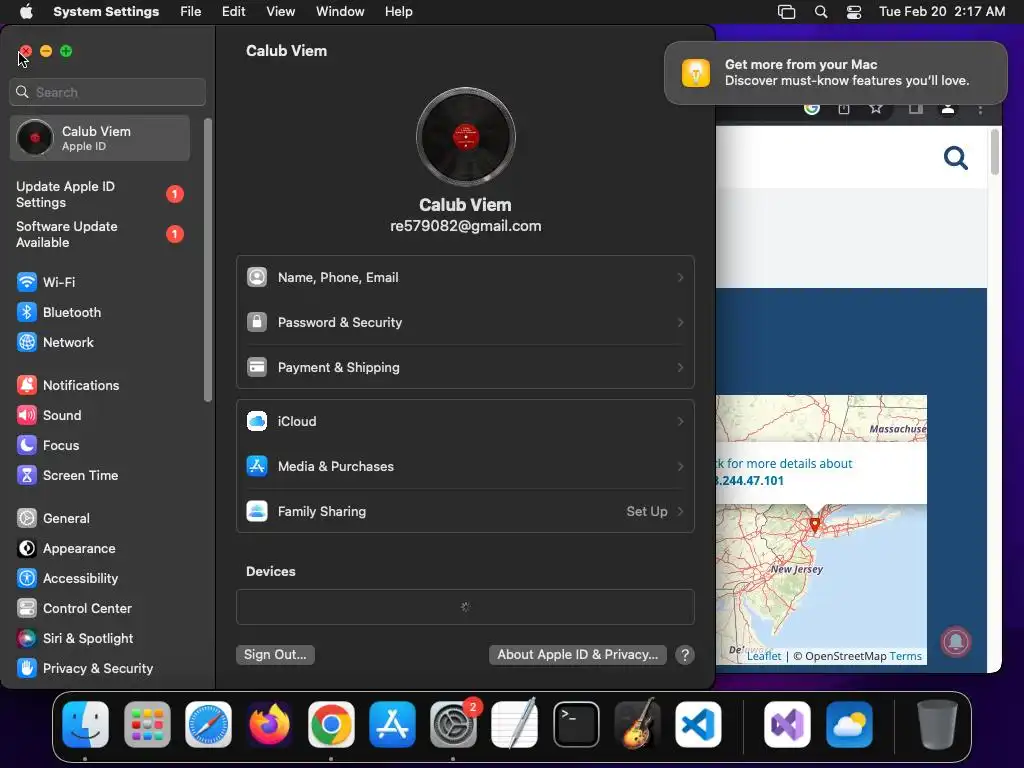Click the red location pin on map

(814, 524)
